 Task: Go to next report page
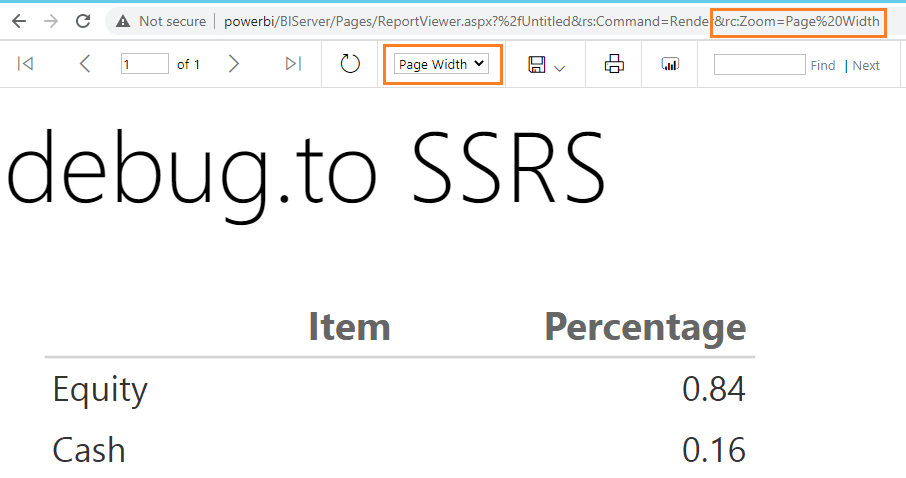point(233,64)
